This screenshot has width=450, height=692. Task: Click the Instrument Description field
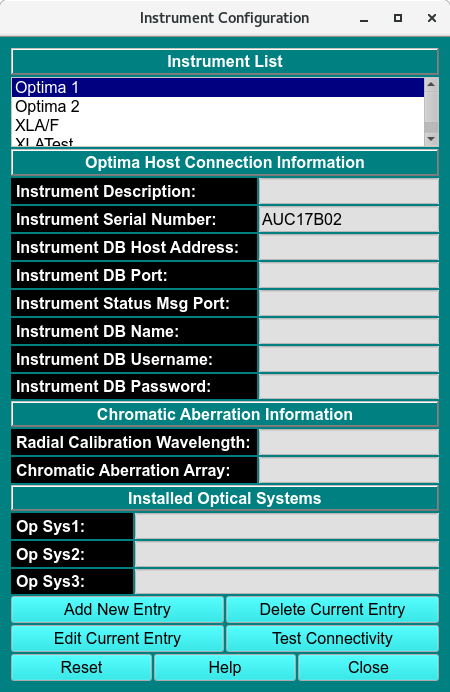(349, 192)
